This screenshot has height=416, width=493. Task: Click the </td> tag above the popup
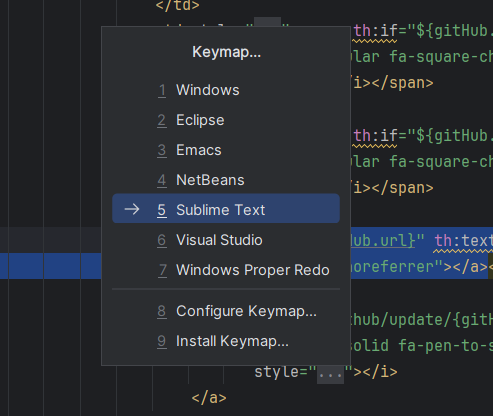(178, 5)
